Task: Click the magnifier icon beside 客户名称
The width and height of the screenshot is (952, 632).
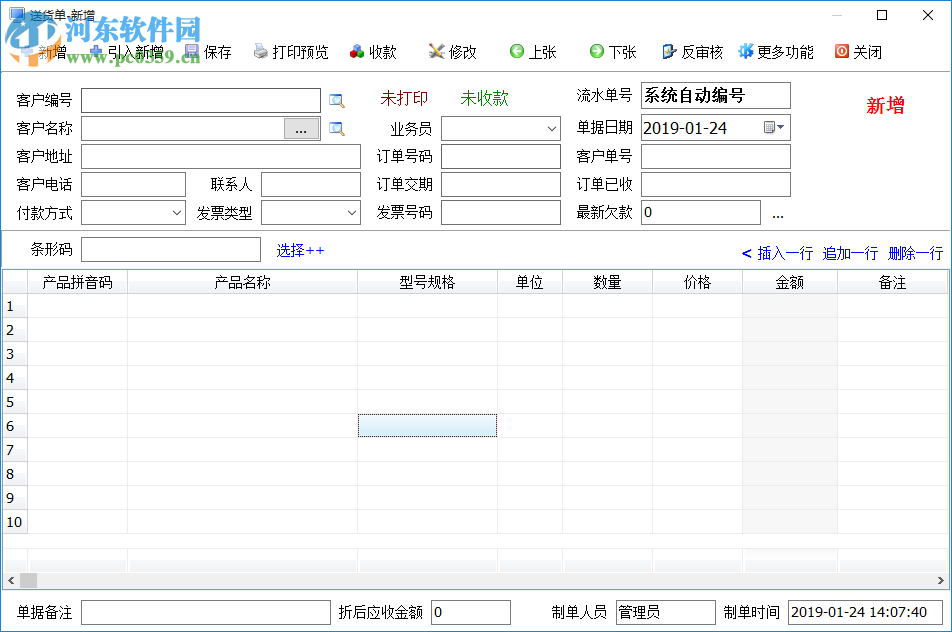Action: click(x=337, y=128)
